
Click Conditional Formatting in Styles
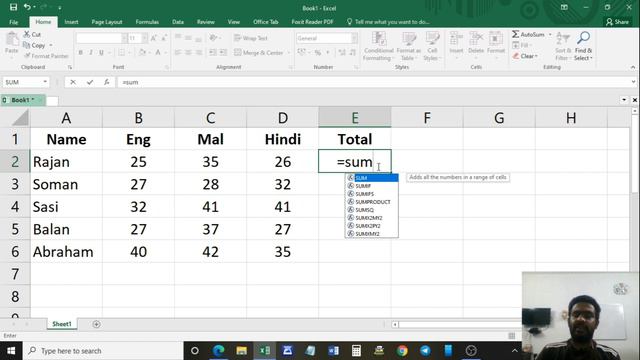coord(378,46)
